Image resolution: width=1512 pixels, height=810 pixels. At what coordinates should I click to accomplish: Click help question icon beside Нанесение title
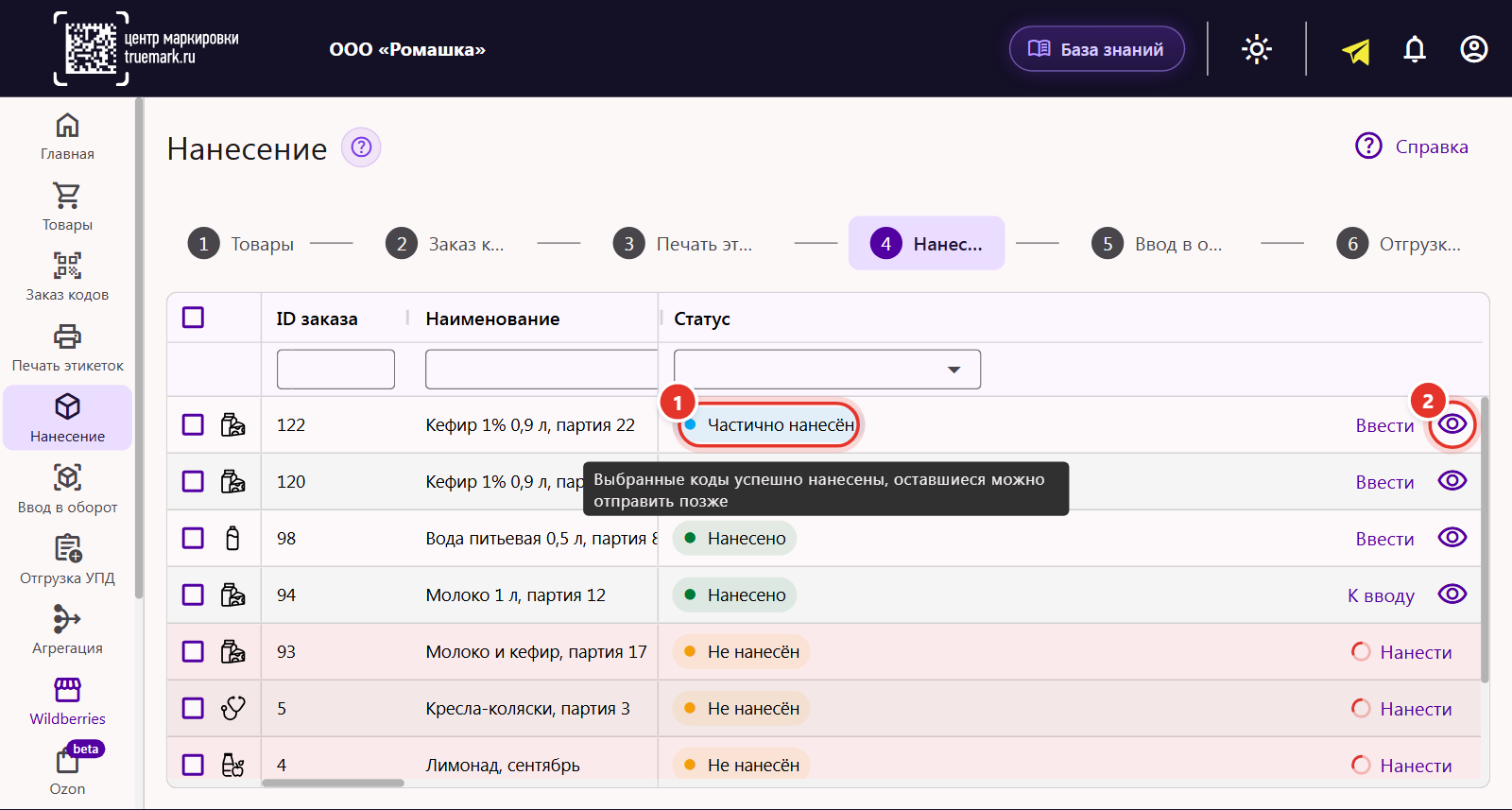pos(361,147)
